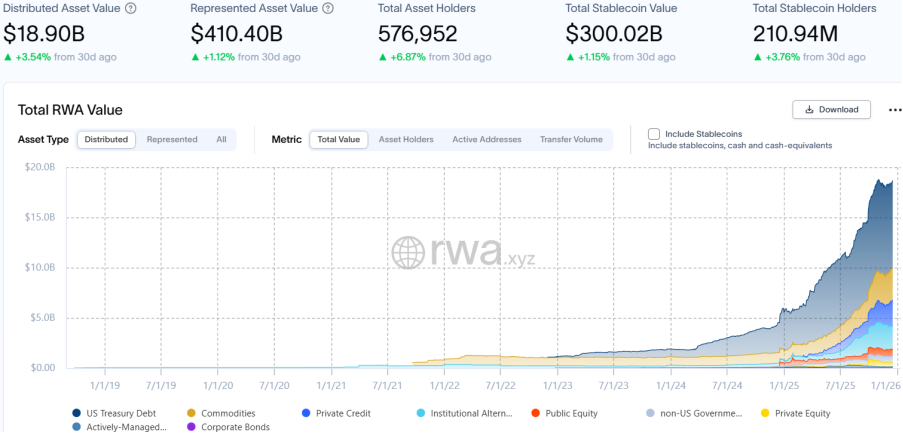Switch metric to Asset Holders
This screenshot has height=433, width=903.
(406, 140)
